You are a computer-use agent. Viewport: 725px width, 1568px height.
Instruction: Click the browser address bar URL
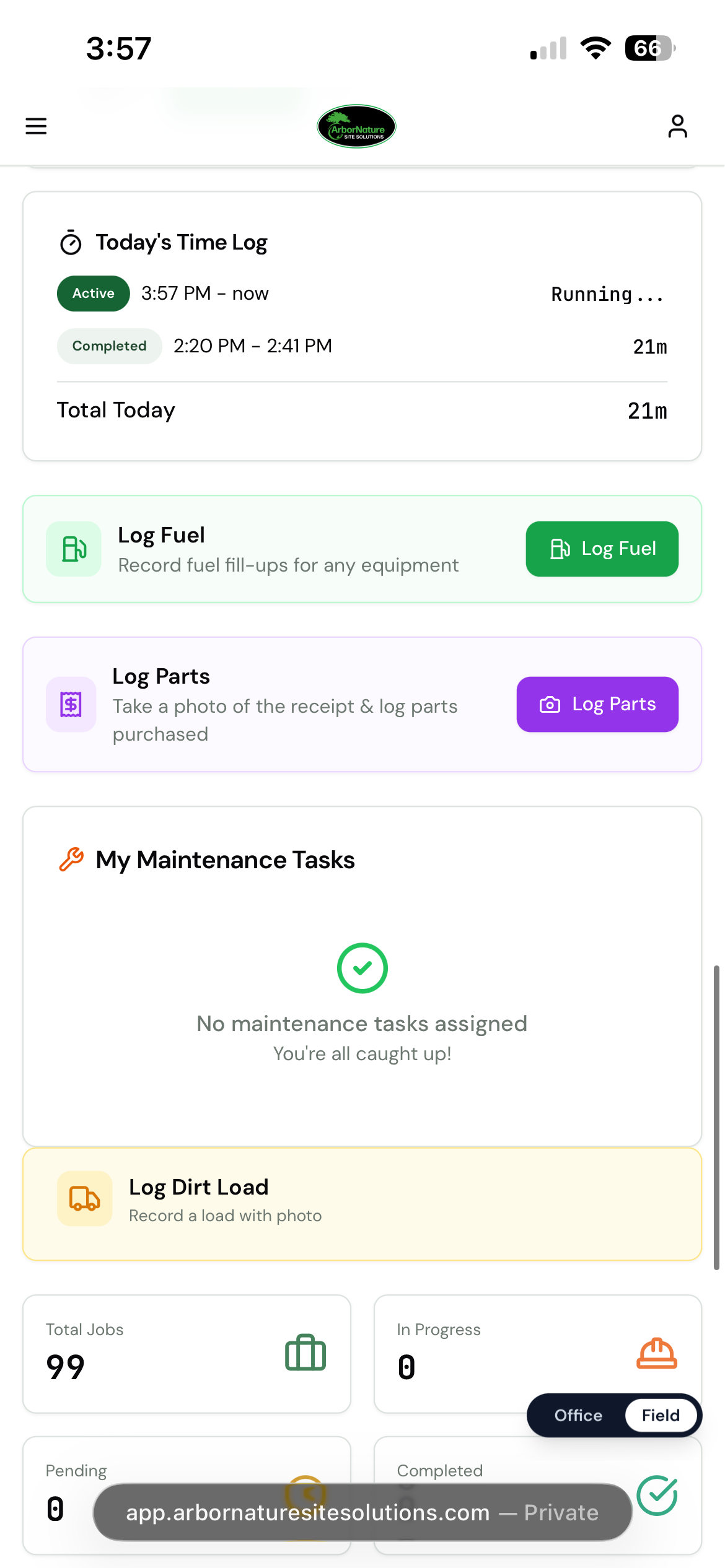pyautogui.click(x=362, y=1512)
